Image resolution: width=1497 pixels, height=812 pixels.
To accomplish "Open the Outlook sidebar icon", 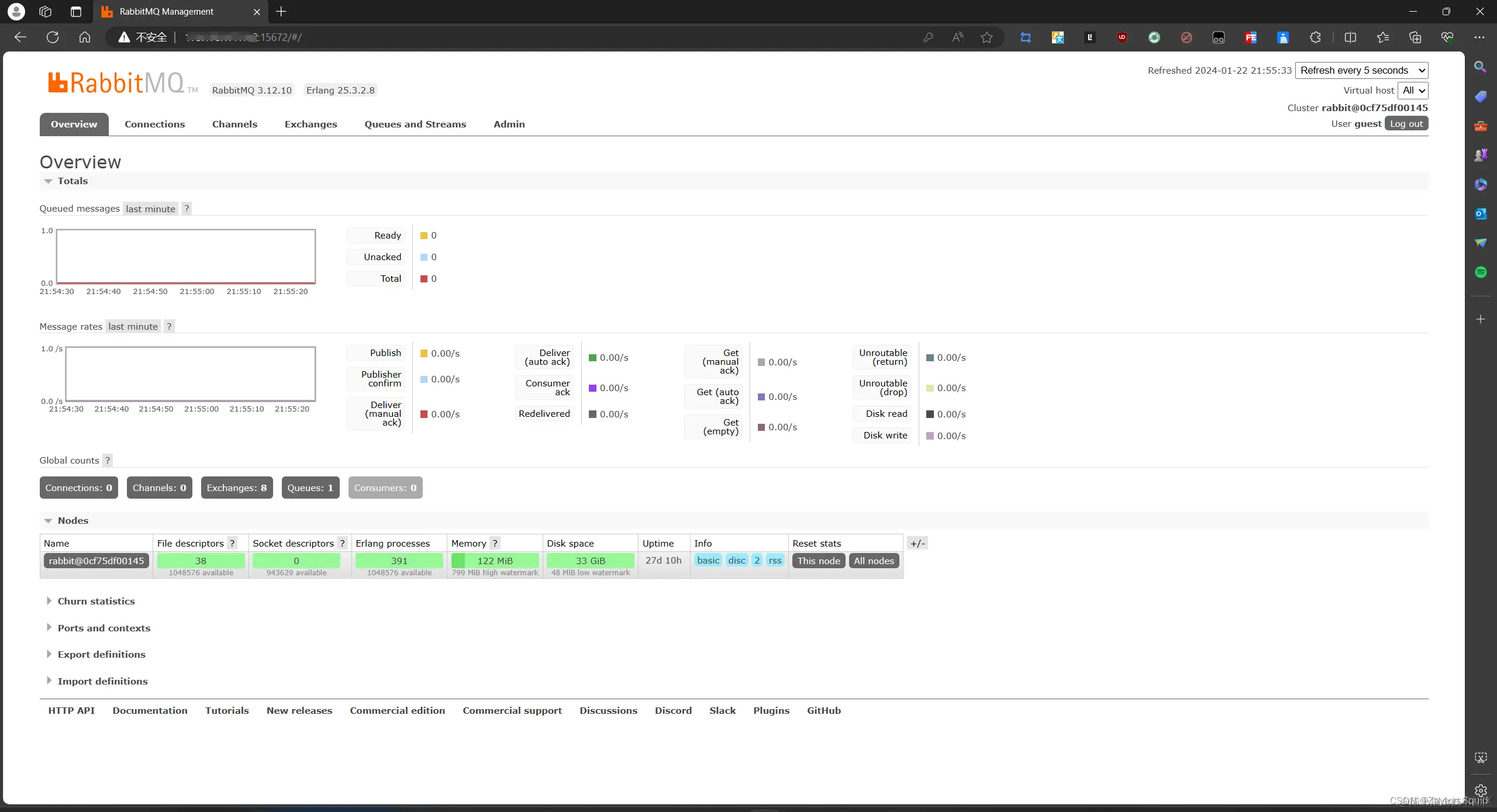I will pyautogui.click(x=1481, y=213).
